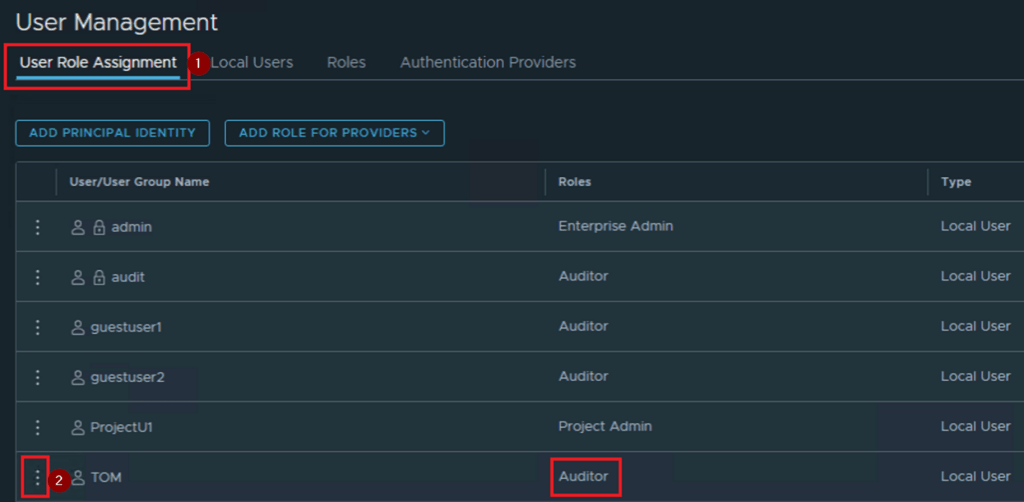Expand the Add Role For Providers dropdown
The height and width of the screenshot is (502, 1024).
pos(334,133)
